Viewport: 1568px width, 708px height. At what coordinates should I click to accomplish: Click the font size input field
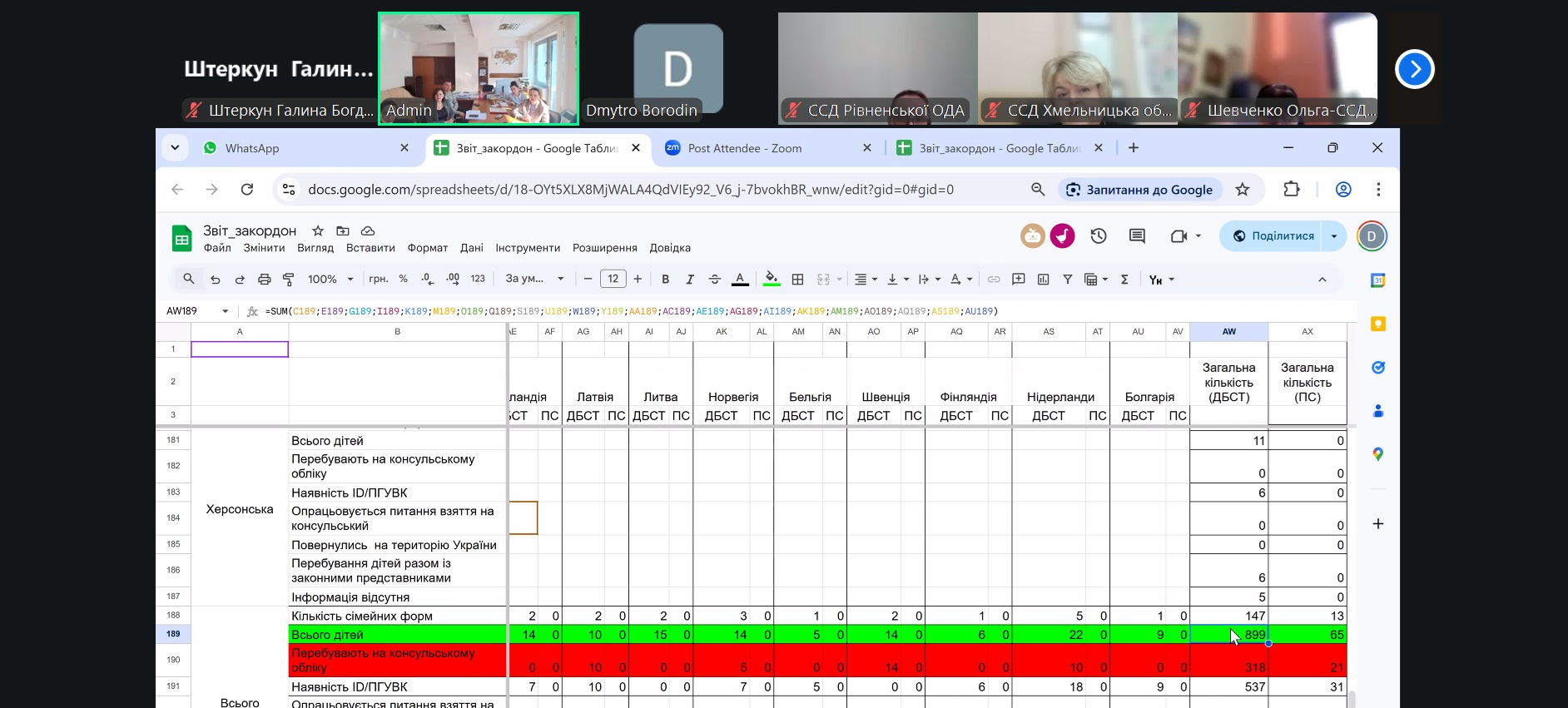[x=613, y=280]
